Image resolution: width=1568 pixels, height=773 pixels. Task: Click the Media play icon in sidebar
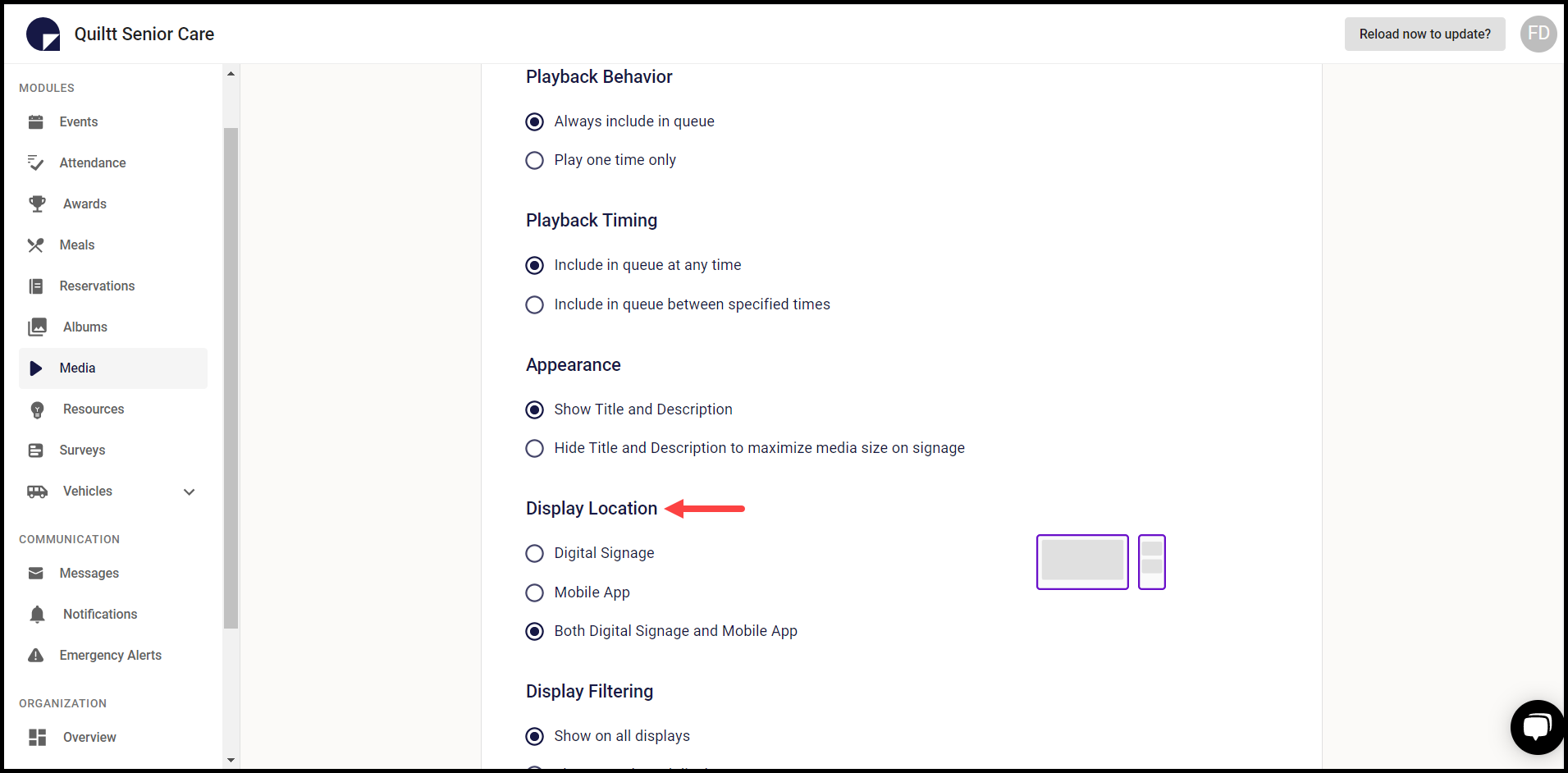(37, 368)
